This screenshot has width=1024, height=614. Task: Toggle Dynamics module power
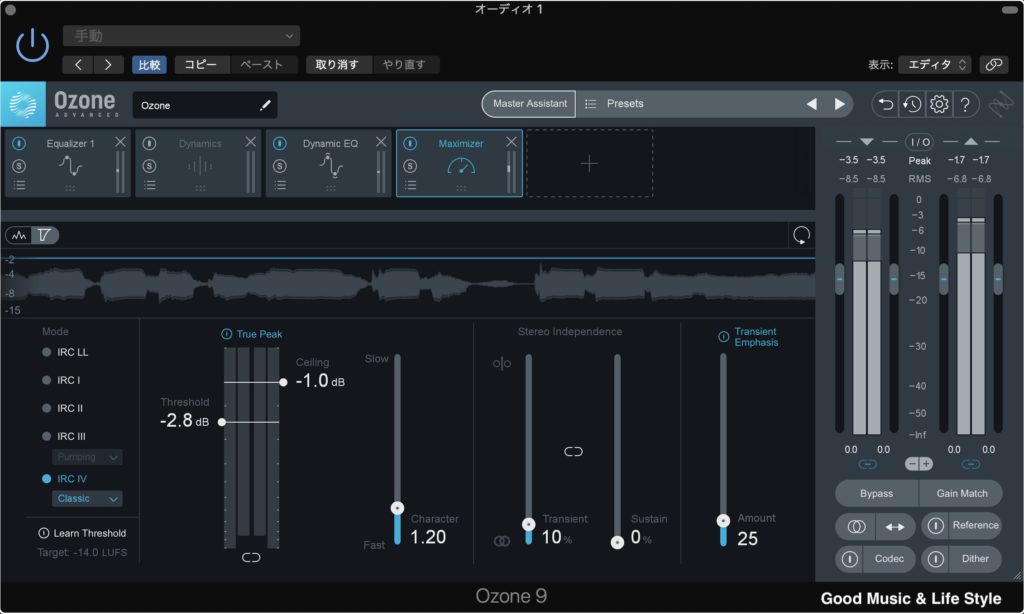(149, 143)
